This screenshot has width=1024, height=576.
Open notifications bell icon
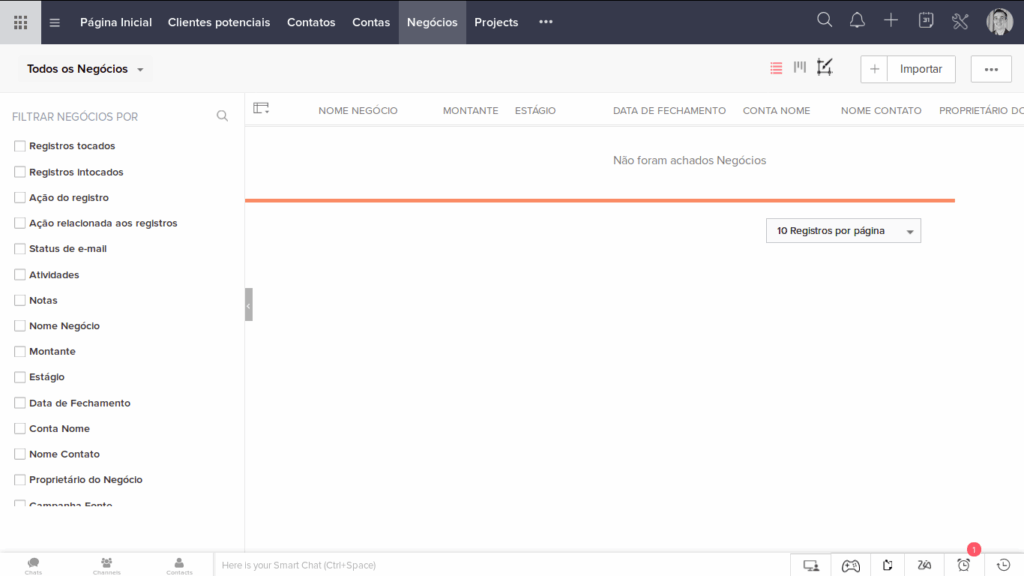click(857, 20)
